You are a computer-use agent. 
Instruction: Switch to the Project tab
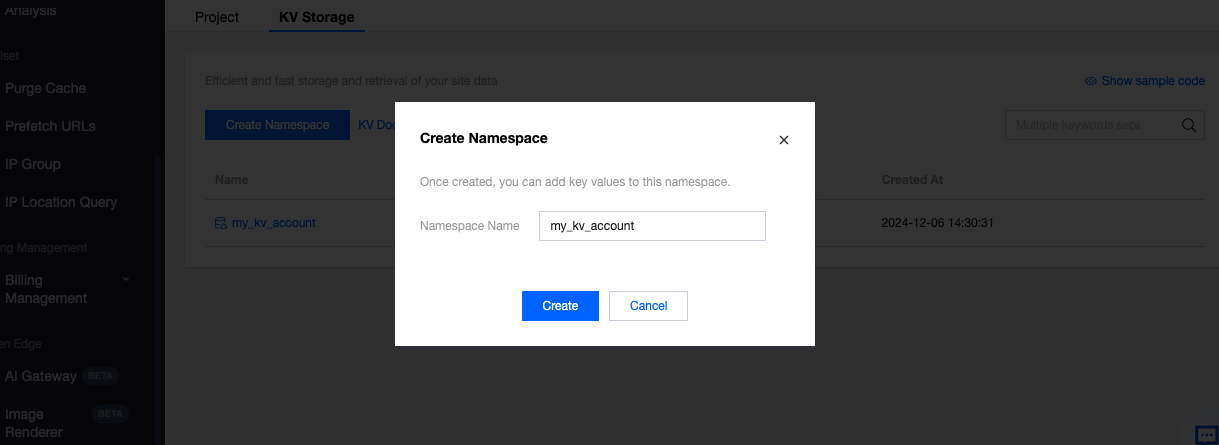[217, 17]
